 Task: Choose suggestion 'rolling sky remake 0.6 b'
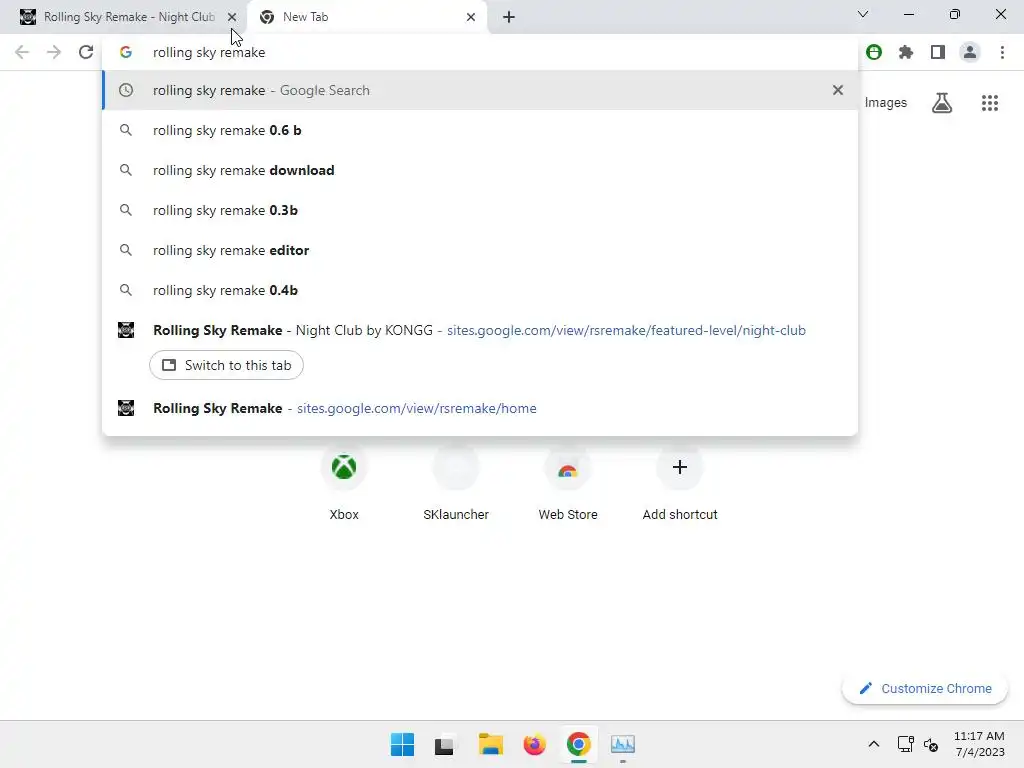point(480,131)
